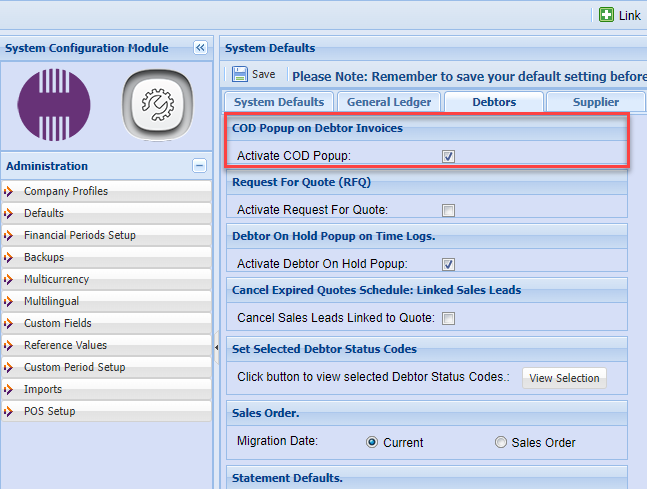The image size is (647, 489).
Task: Click the purple striped circle logo
Action: [x=54, y=105]
